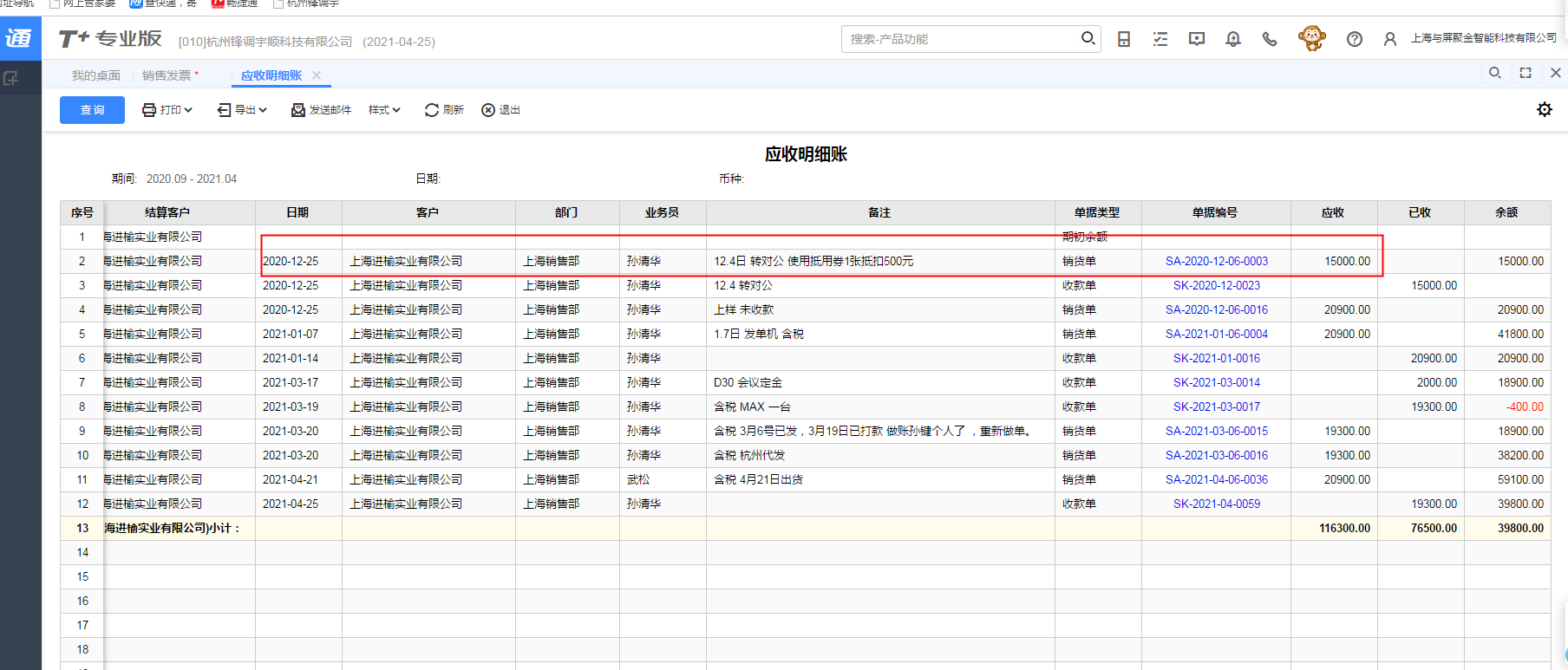
Task: Open the task checklist icon in the top bar
Action: pyautogui.click(x=1160, y=39)
